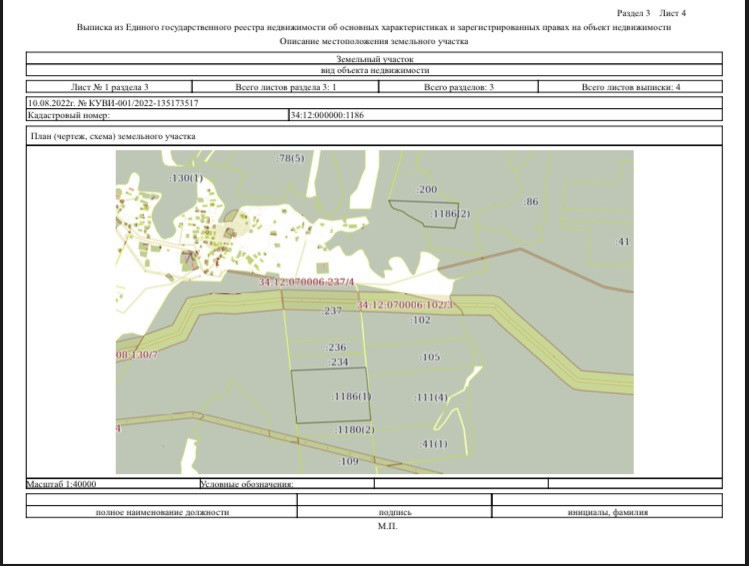749x566 pixels.
Task: Click the 'Лист 4' header text
Action: tap(673, 13)
